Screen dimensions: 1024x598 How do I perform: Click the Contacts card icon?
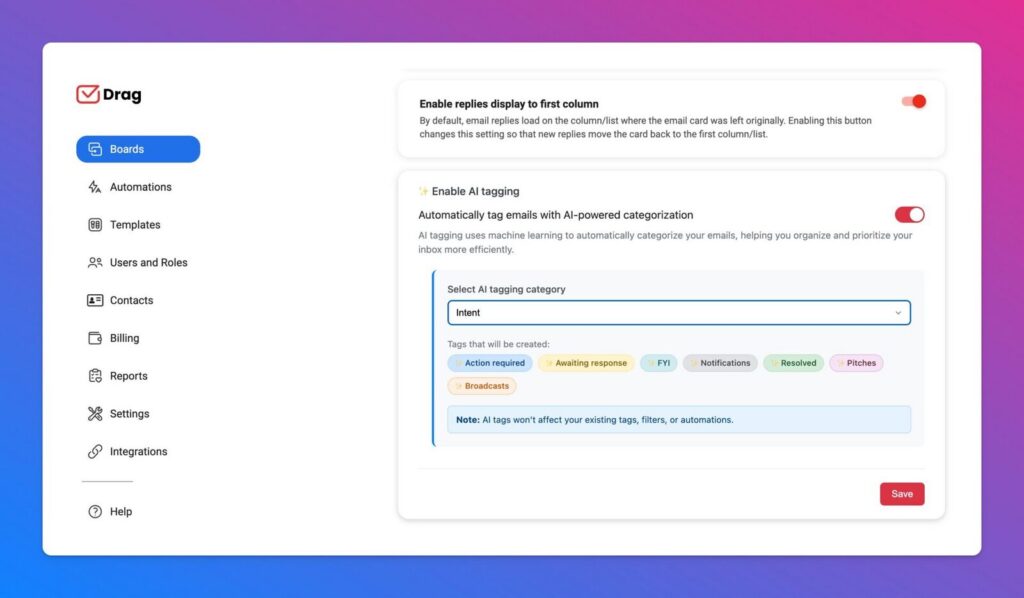point(95,300)
